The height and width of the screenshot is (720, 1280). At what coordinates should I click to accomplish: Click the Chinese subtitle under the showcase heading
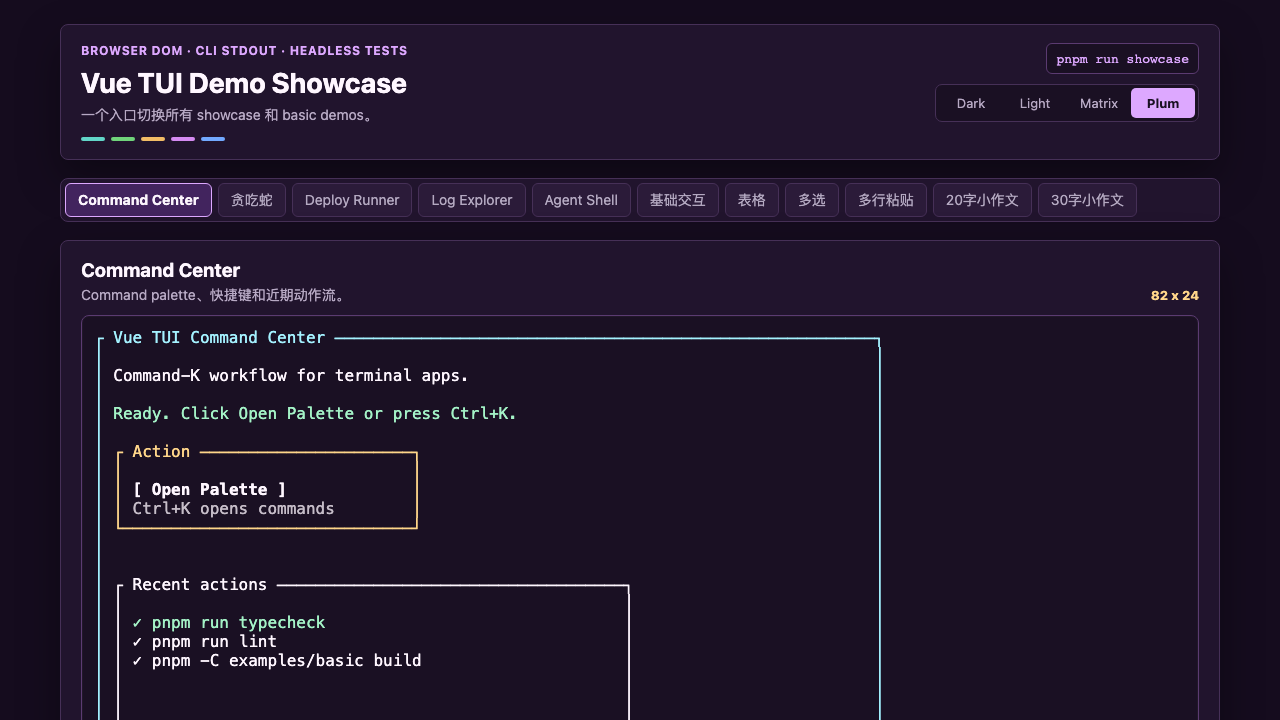(x=230, y=115)
